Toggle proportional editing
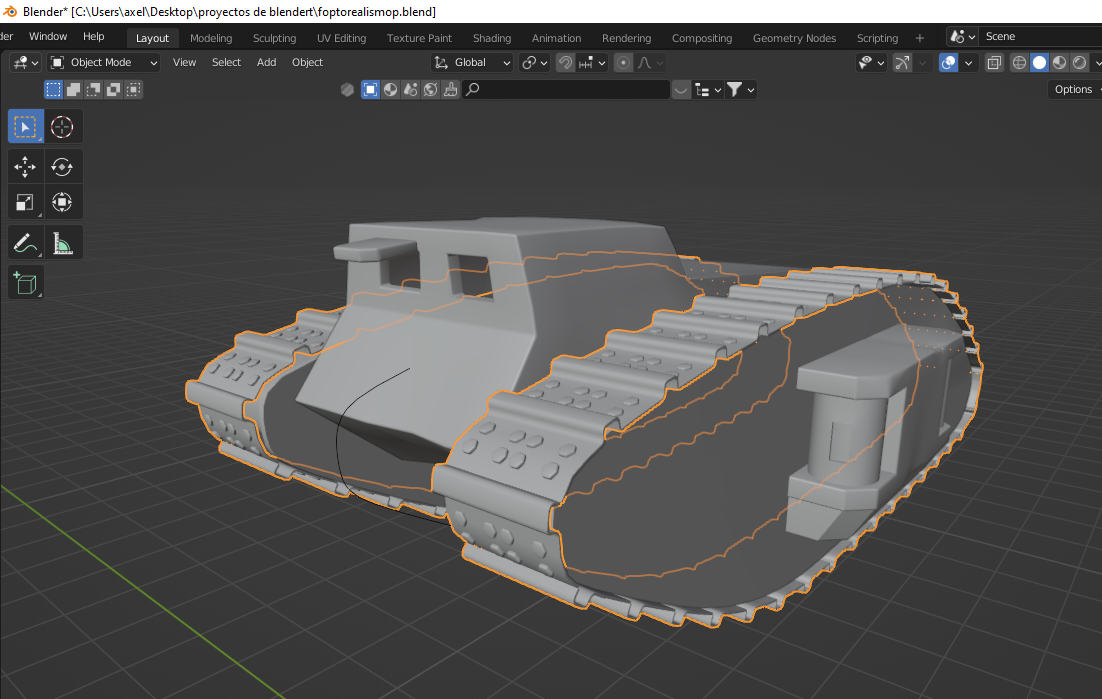Screen dimensions: 1102x699 [623, 63]
